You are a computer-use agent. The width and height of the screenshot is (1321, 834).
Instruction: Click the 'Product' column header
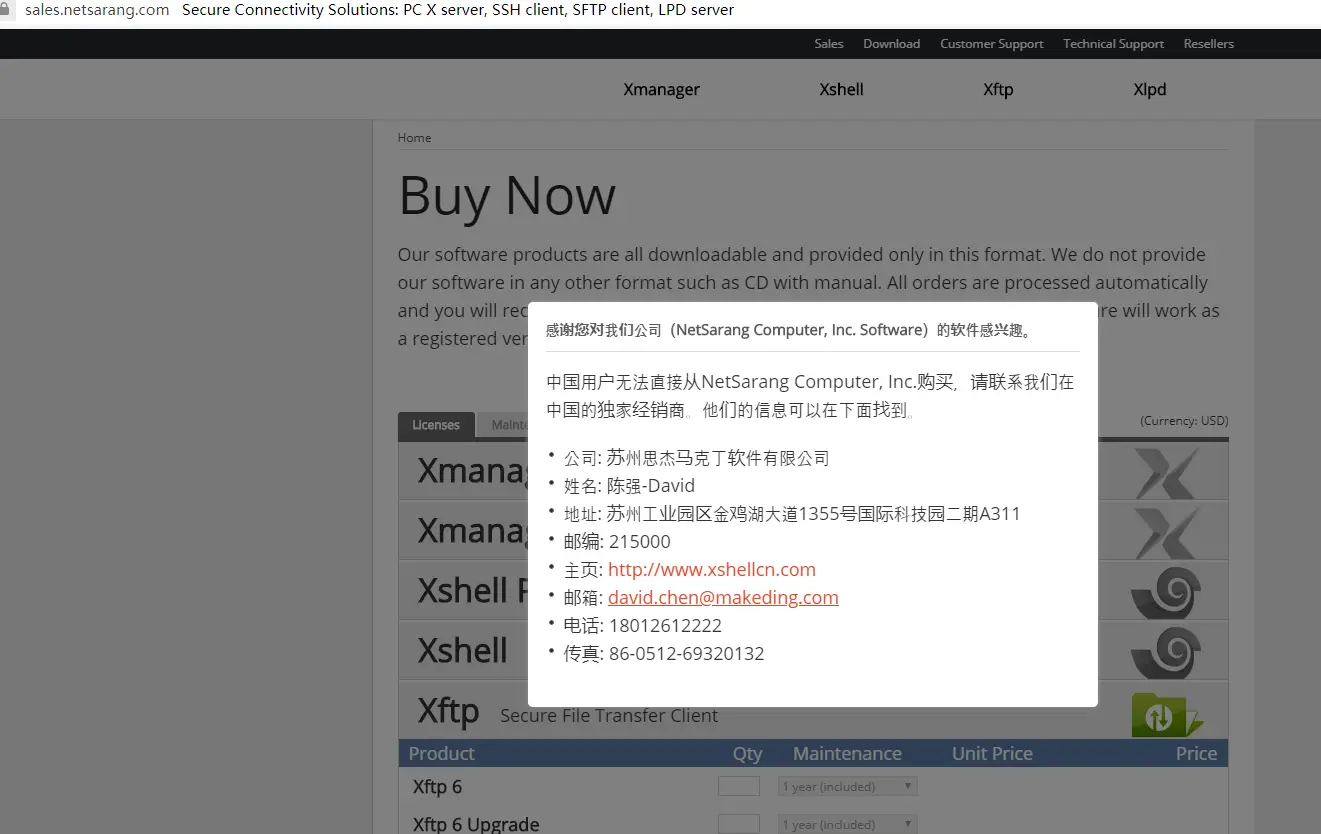[441, 754]
